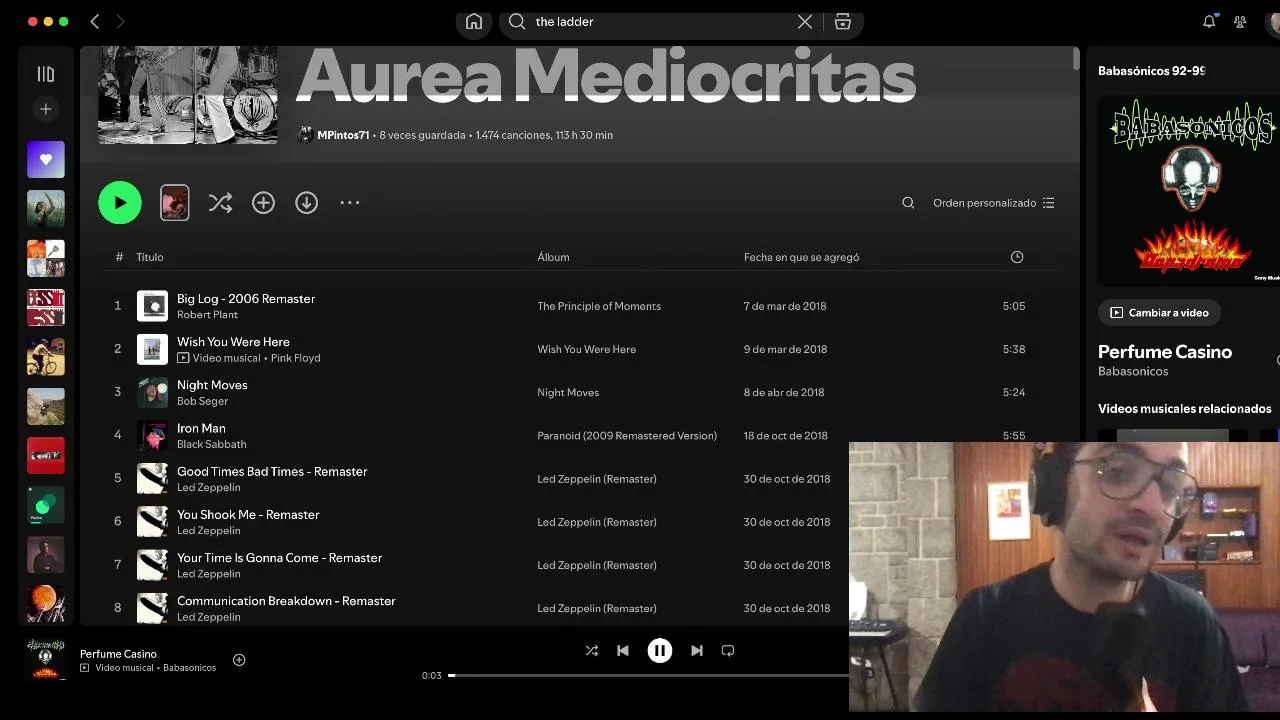This screenshot has width=1280, height=720.
Task: Skip to the next track
Action: [x=697, y=650]
